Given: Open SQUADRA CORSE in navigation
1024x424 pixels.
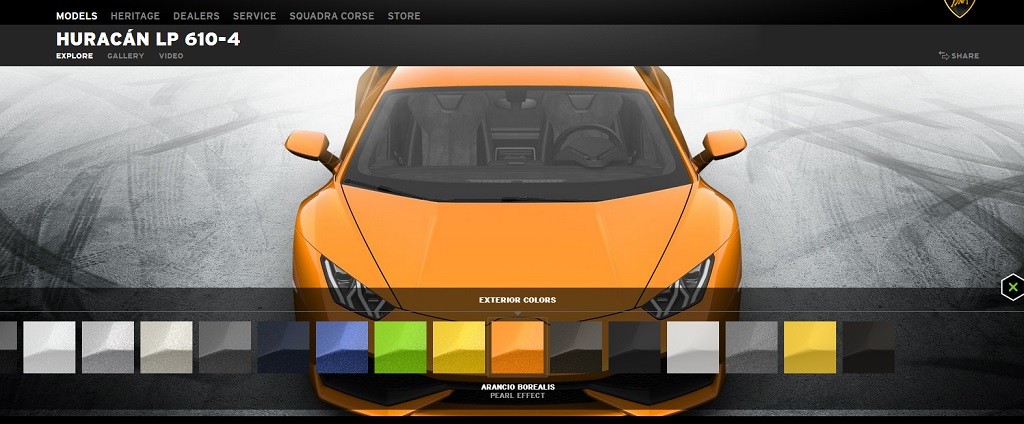Looking at the screenshot, I should click(332, 16).
